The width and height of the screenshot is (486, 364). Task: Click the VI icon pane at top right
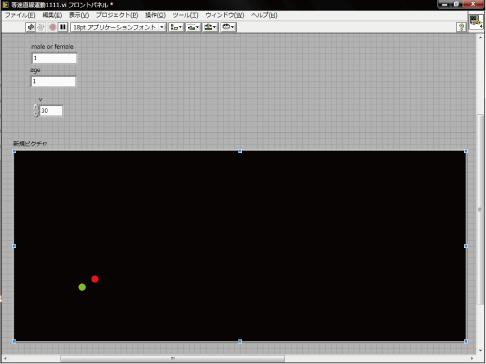click(x=476, y=22)
